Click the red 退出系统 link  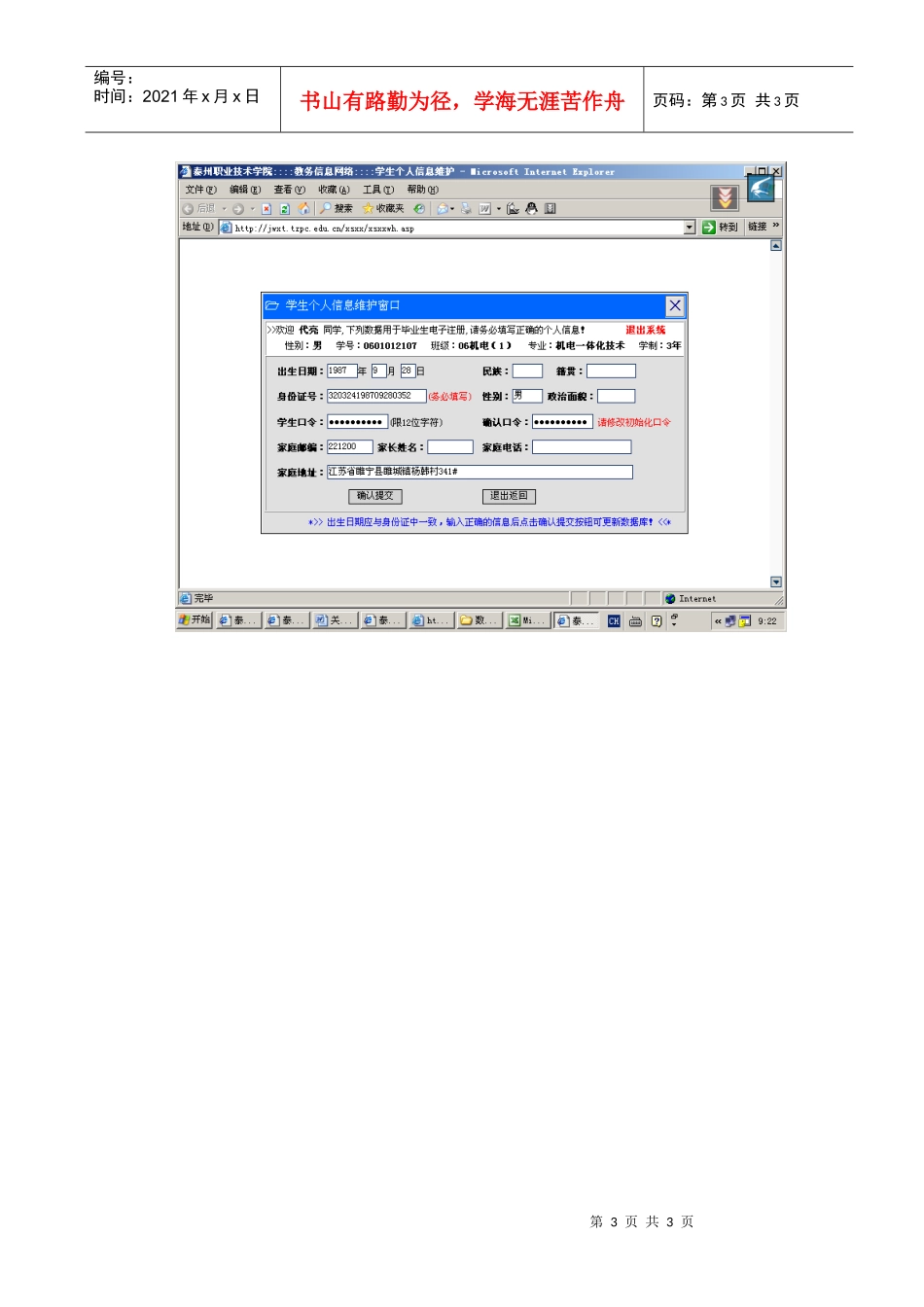coord(646,331)
